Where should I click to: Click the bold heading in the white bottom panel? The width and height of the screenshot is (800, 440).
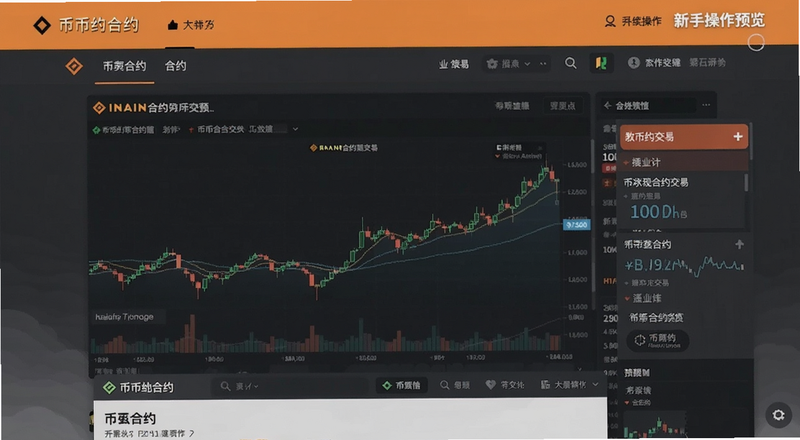pos(130,419)
